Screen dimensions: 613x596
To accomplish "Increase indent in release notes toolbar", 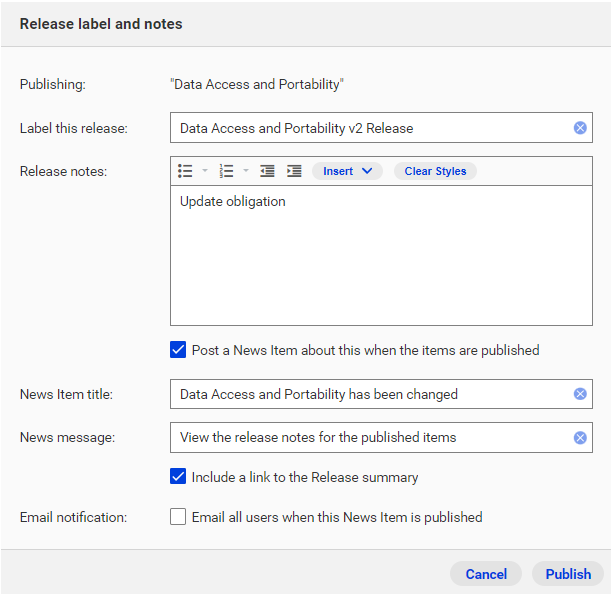I will click(294, 171).
